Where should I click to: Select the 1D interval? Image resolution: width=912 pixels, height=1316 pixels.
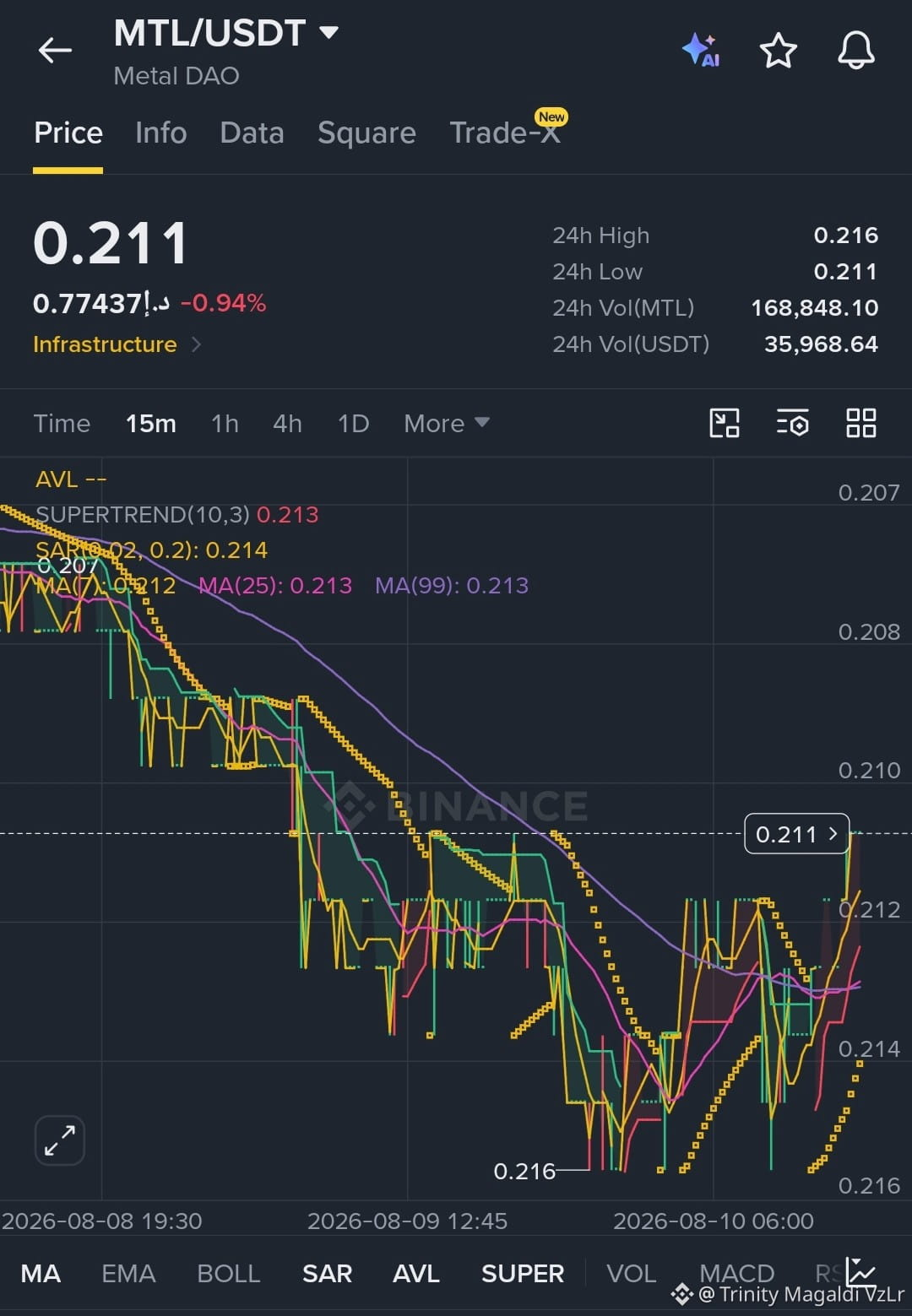[353, 423]
